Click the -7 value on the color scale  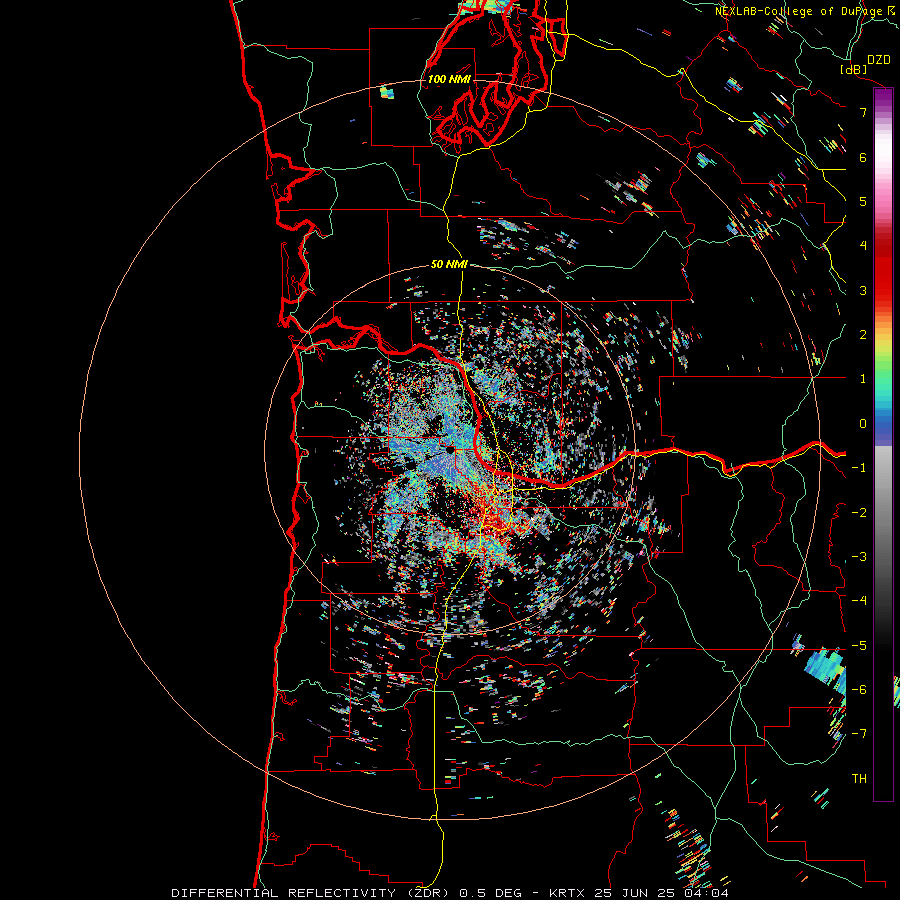click(859, 734)
